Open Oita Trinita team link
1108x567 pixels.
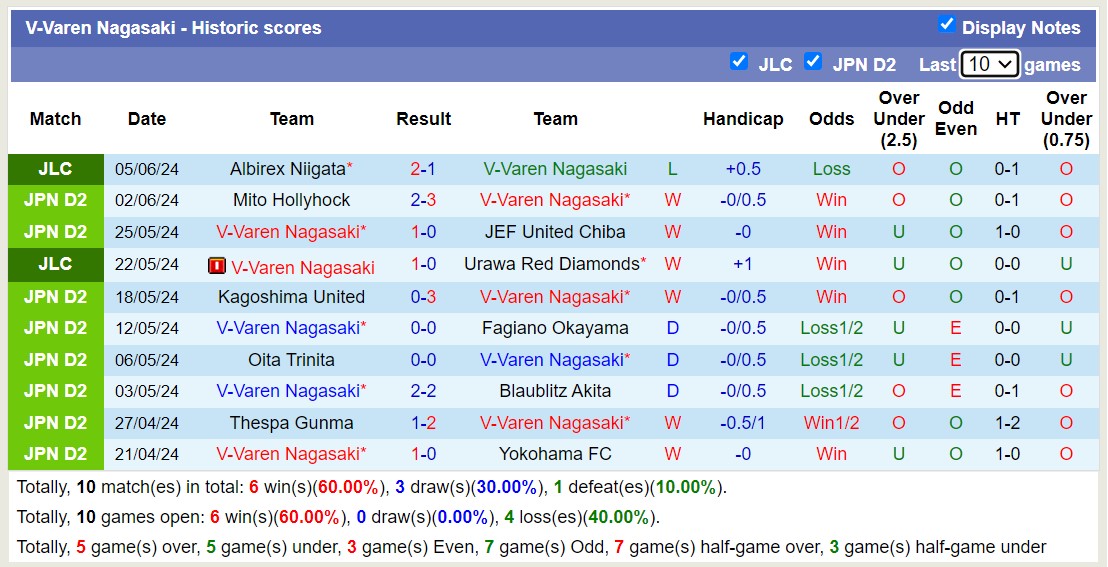[291, 360]
